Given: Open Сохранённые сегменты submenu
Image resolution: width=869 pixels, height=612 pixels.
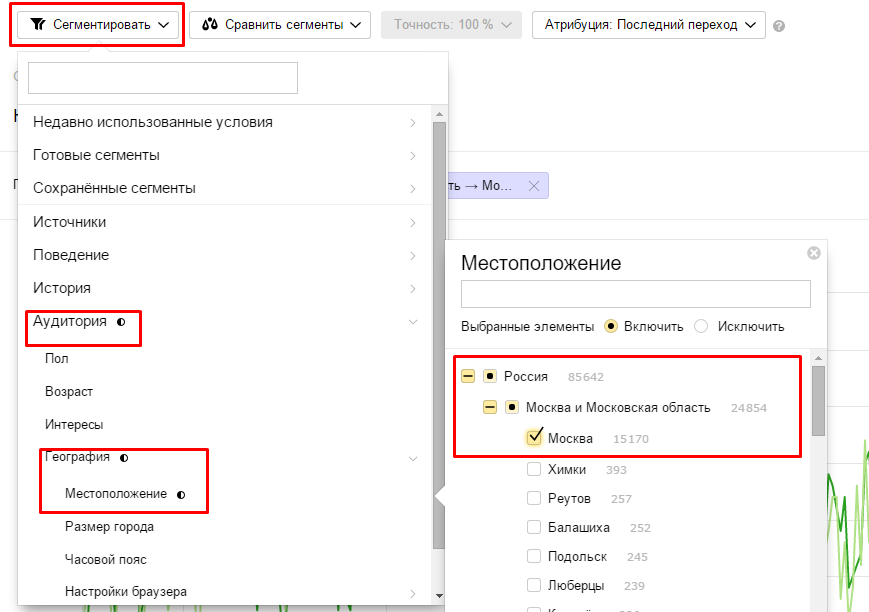Looking at the screenshot, I should pos(224,188).
